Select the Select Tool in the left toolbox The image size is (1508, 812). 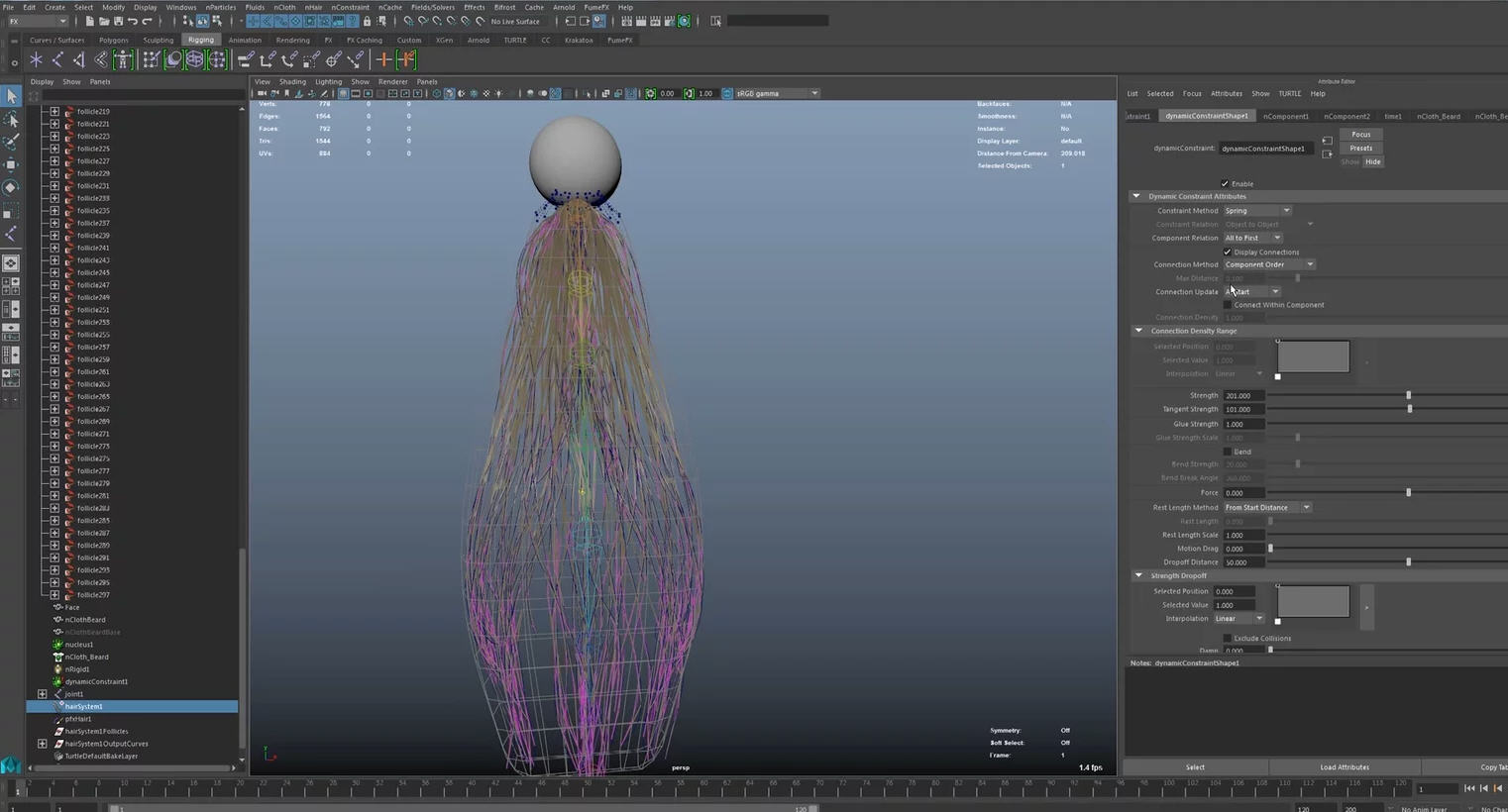(12, 96)
